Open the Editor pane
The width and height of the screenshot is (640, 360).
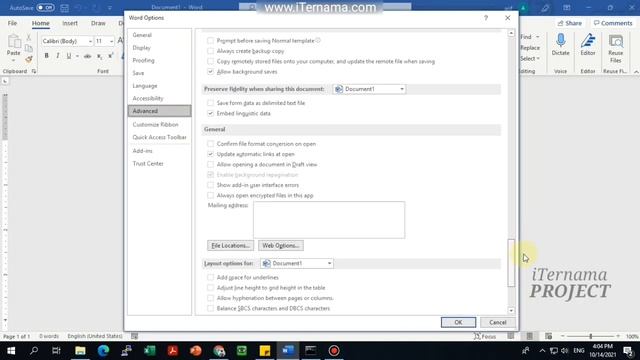coord(588,45)
